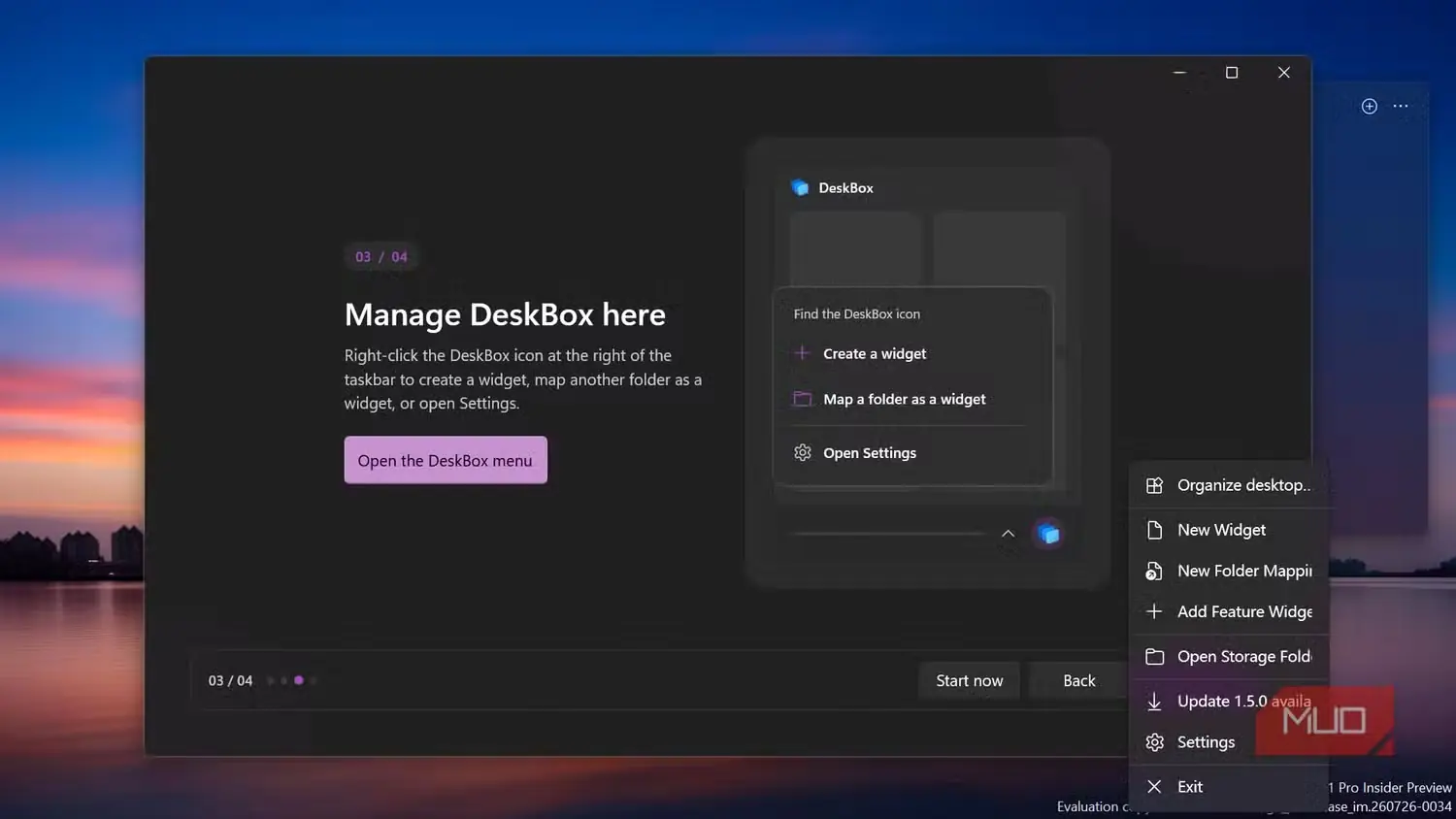Close the DeskBox onboarding window

tap(1284, 73)
